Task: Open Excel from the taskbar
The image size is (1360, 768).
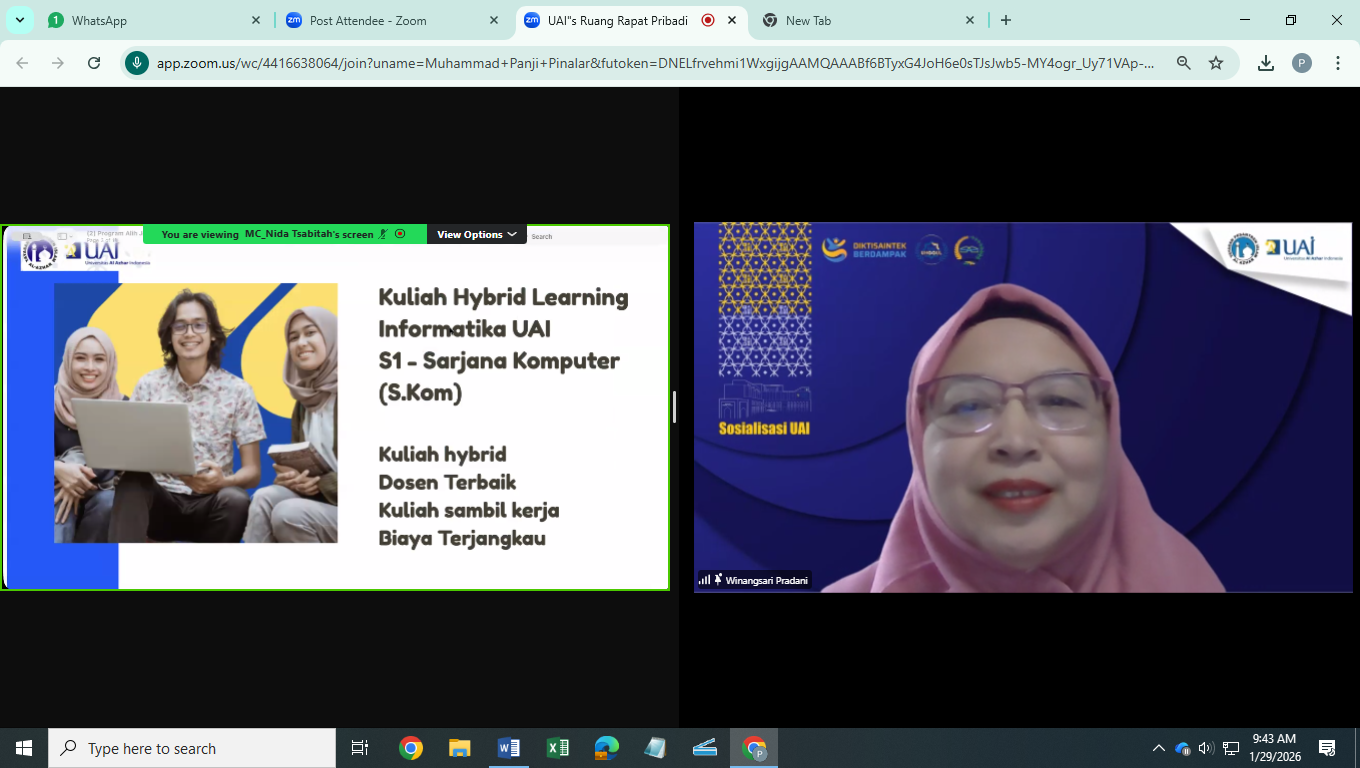Action: (557, 748)
